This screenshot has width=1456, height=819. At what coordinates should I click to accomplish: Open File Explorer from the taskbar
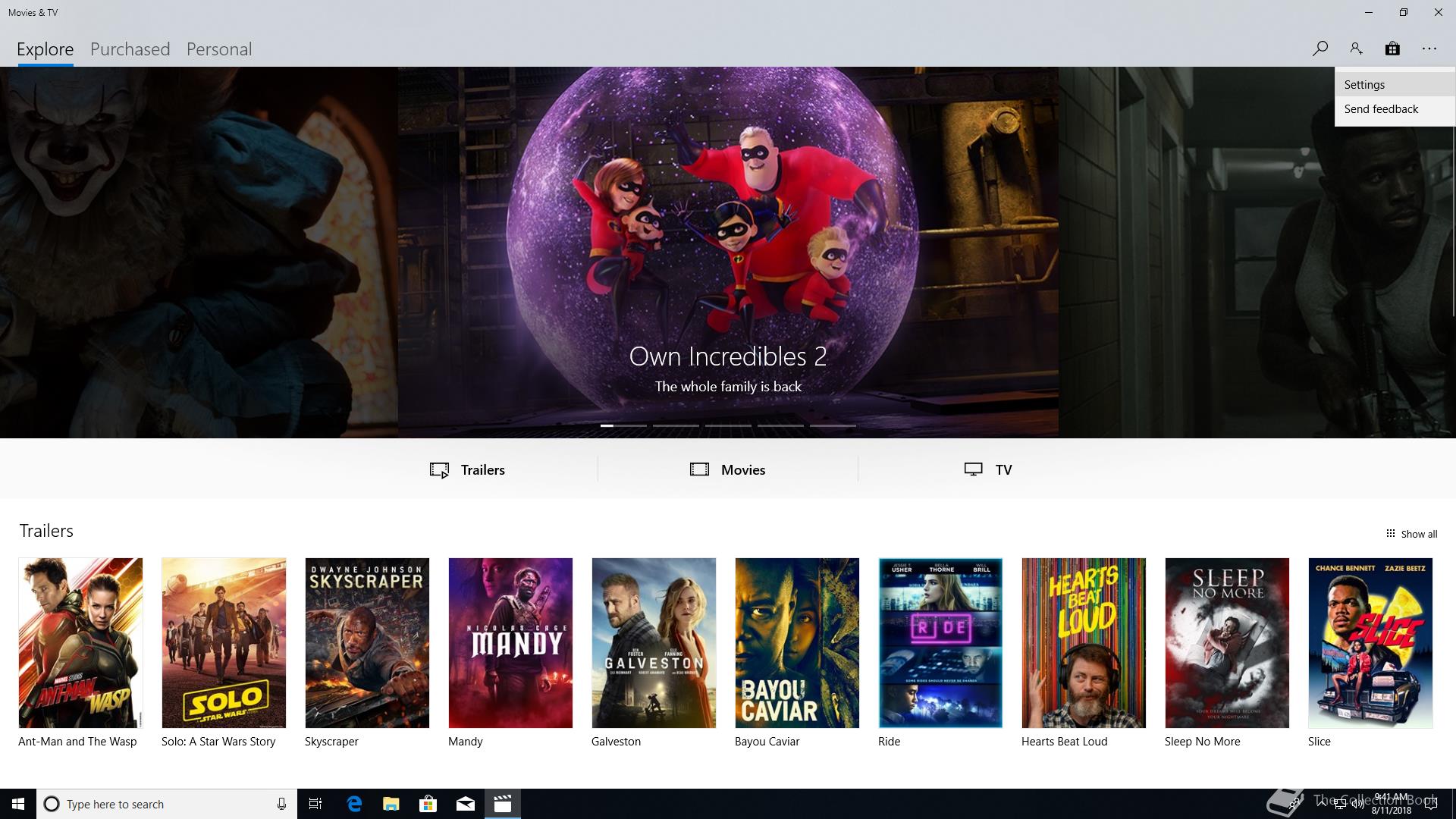[x=391, y=804]
